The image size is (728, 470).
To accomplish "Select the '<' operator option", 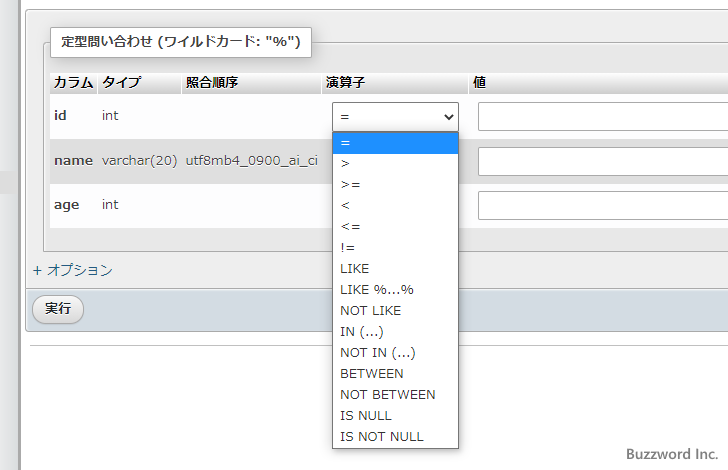I will 395,206.
